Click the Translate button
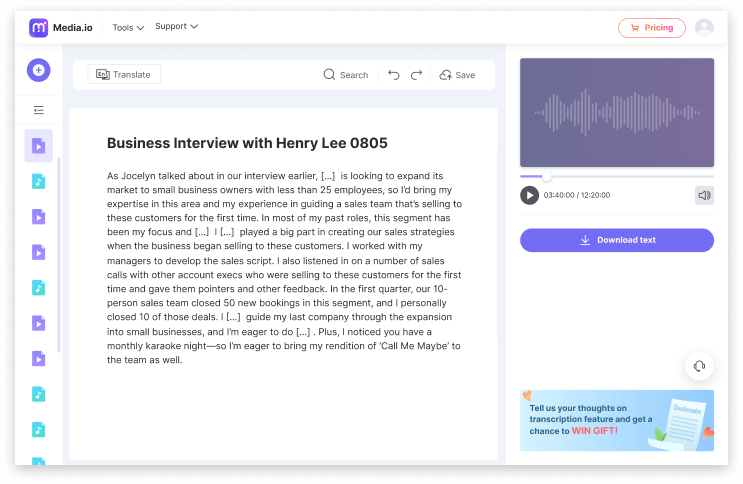The image size is (743, 484). (x=124, y=74)
